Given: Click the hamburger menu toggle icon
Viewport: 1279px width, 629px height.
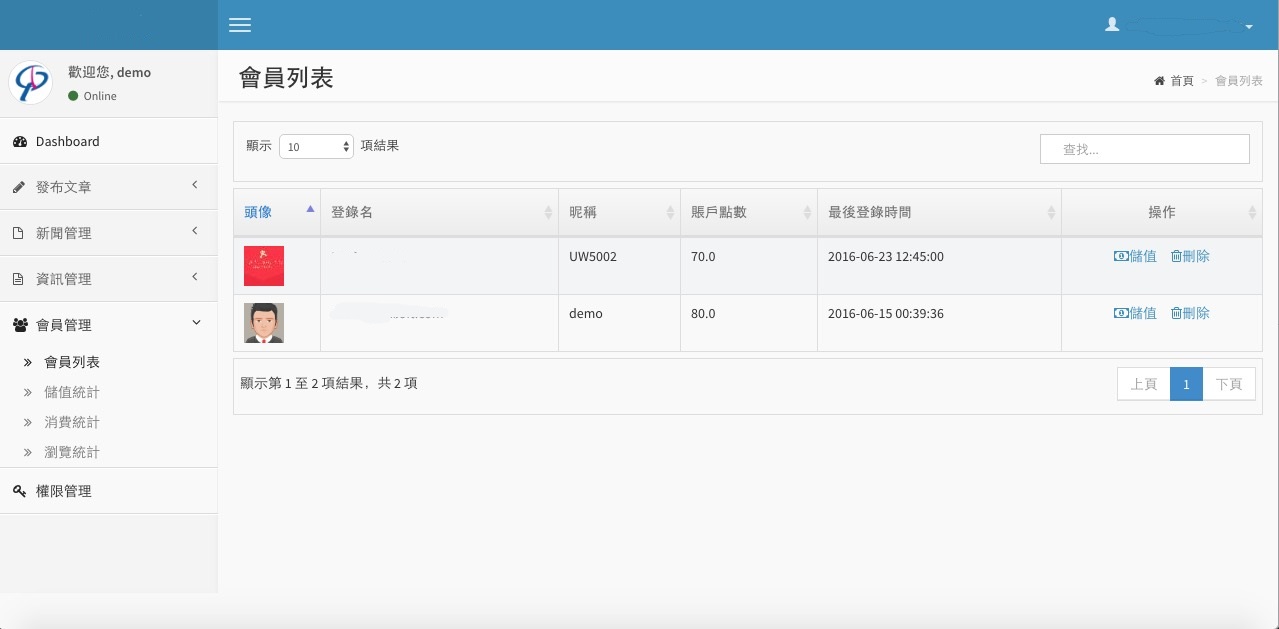Looking at the screenshot, I should tap(240, 25).
